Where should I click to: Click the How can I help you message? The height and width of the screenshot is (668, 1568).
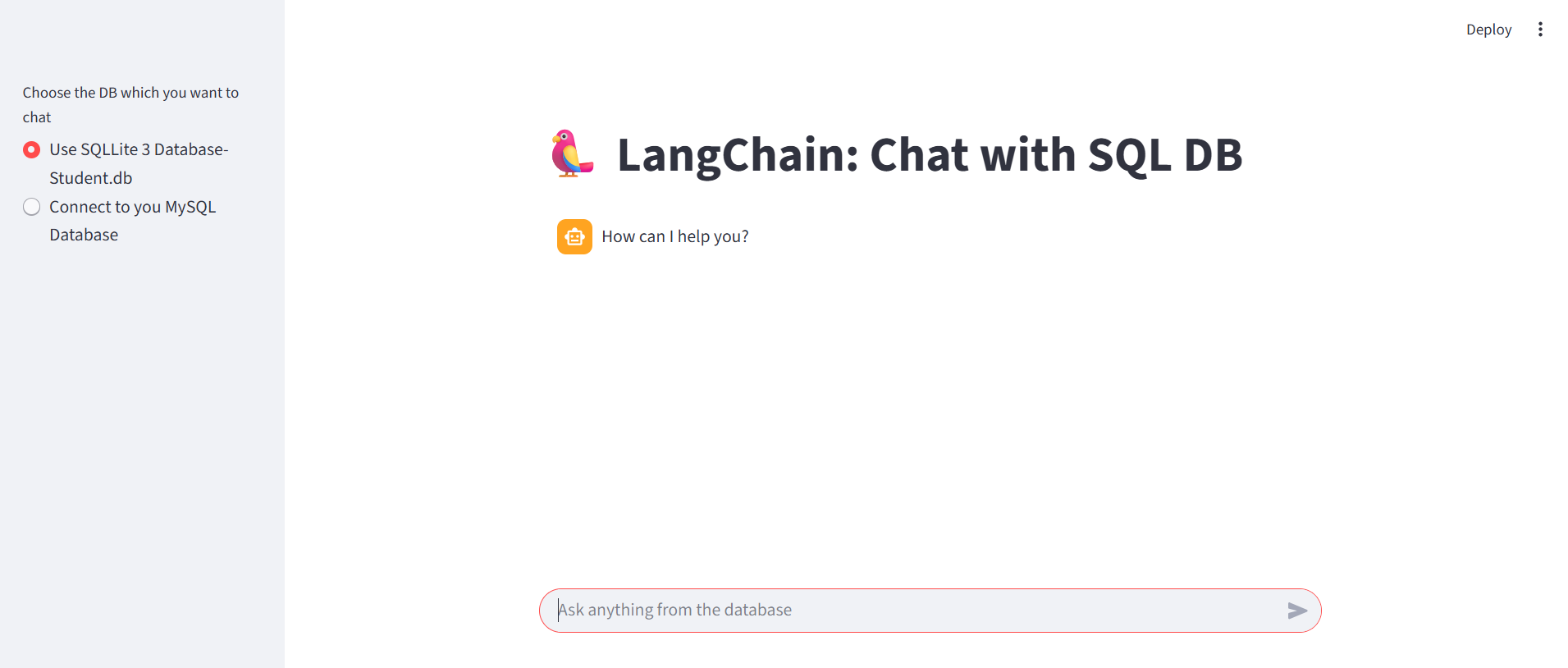coord(674,236)
